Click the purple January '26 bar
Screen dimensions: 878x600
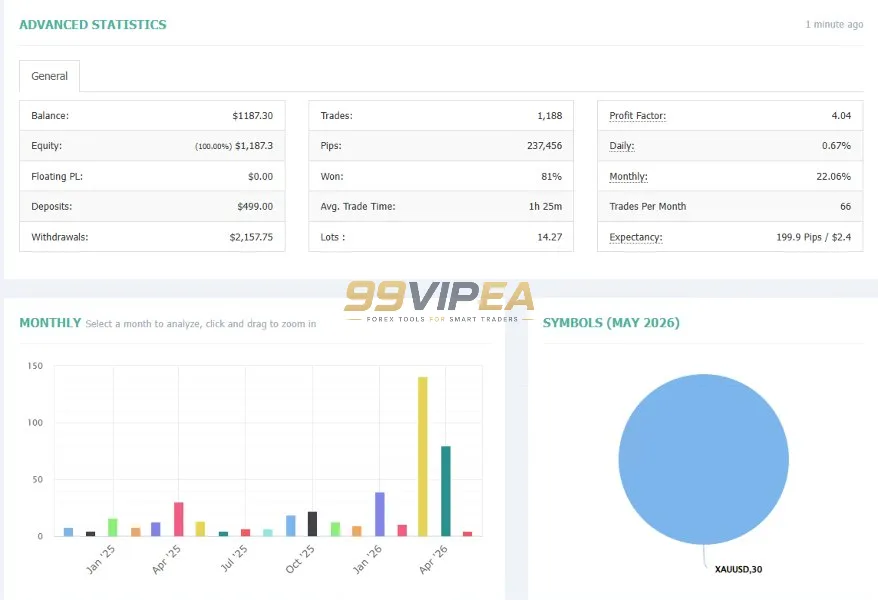pos(380,514)
